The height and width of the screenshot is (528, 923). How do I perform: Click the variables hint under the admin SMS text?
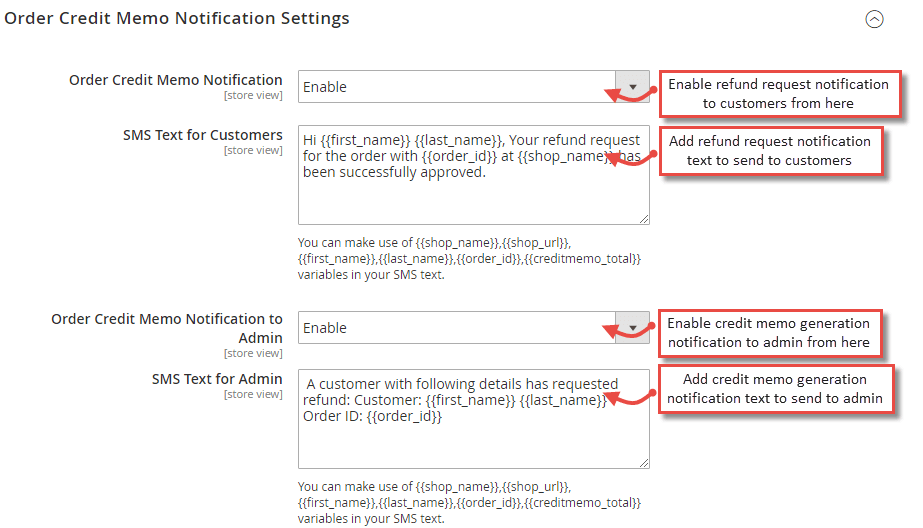click(468, 502)
